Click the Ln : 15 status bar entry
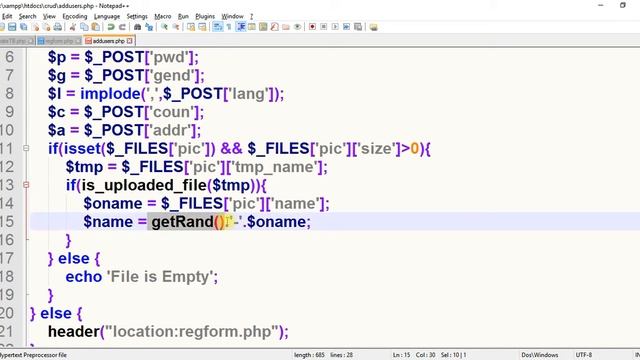The height and width of the screenshot is (360, 640). click(x=402, y=355)
